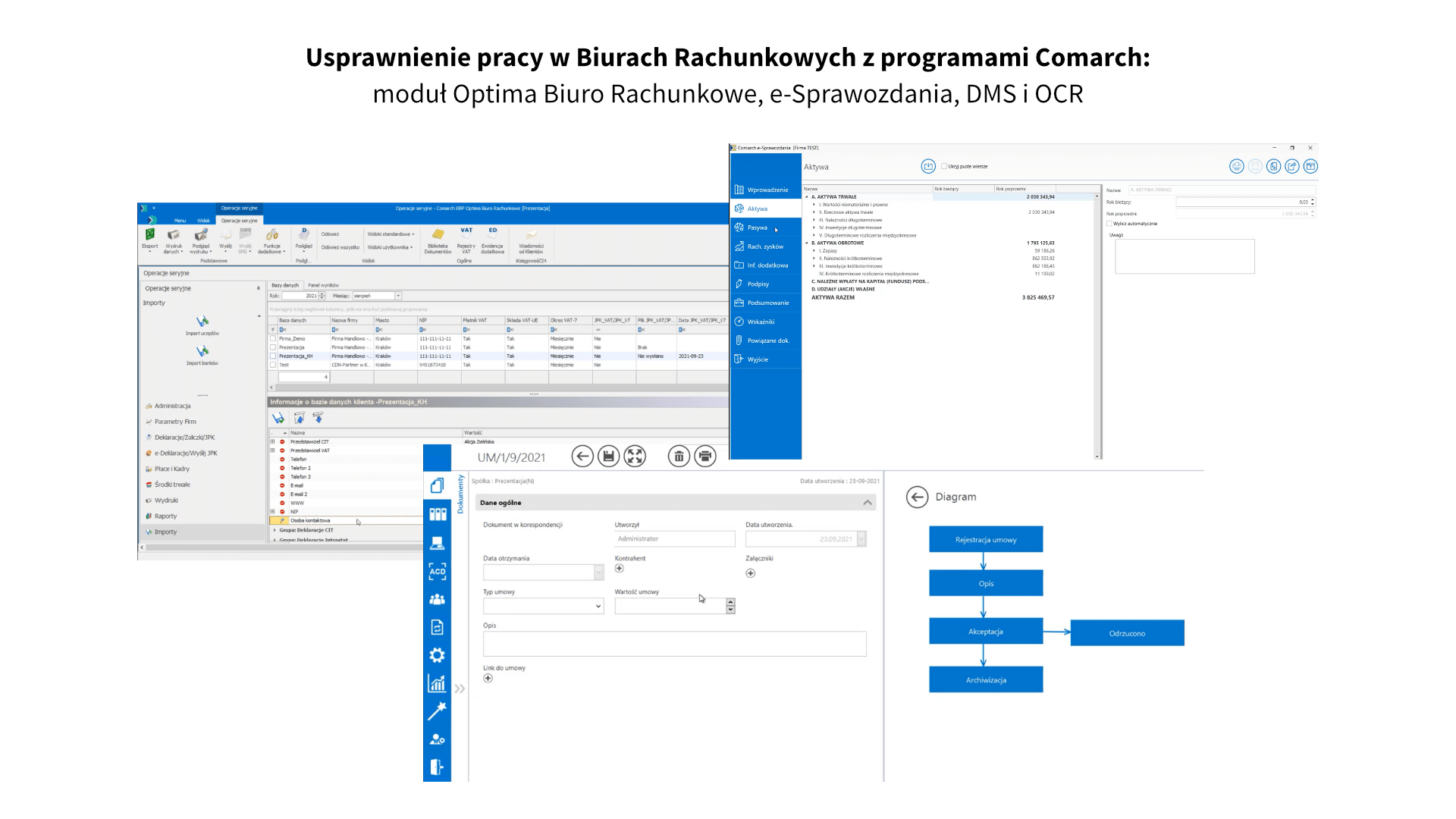Screen dimensions: 1456x819
Task: Check the Test row checkbox
Action: (x=274, y=365)
